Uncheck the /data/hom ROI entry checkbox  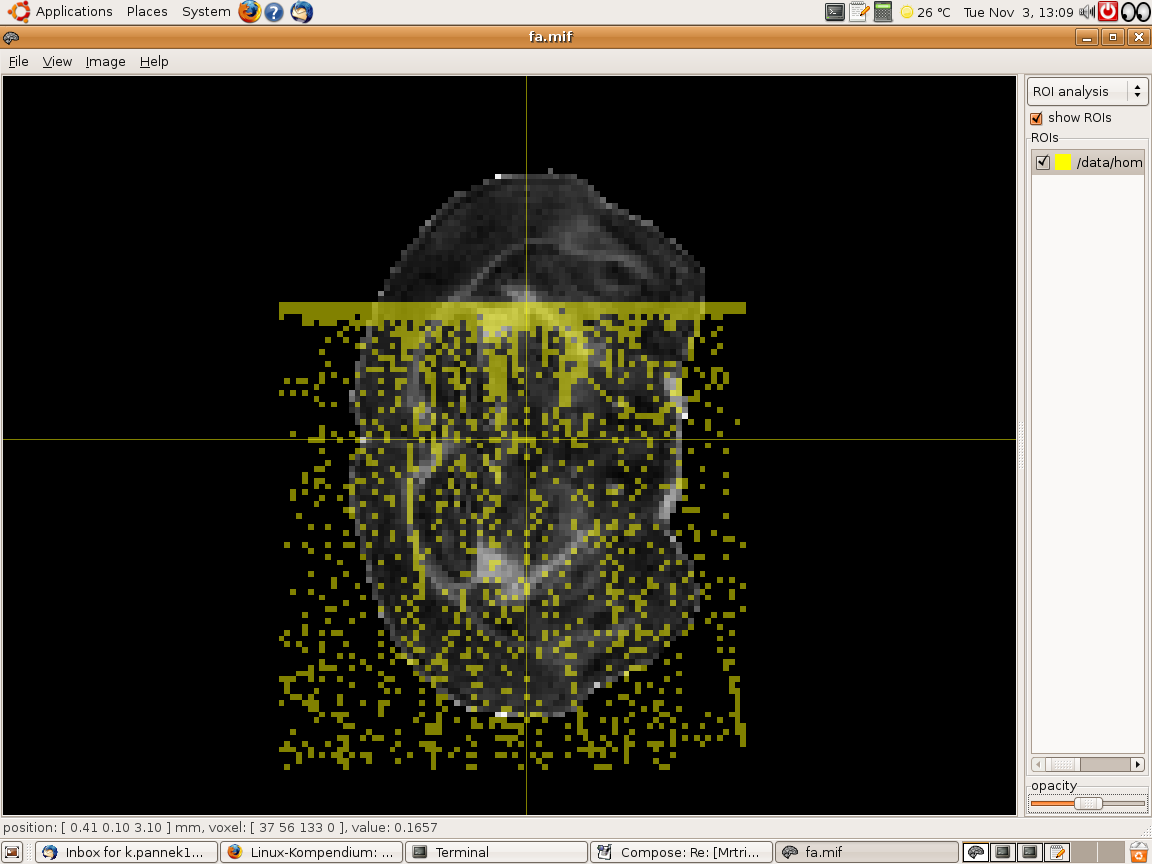click(1043, 162)
